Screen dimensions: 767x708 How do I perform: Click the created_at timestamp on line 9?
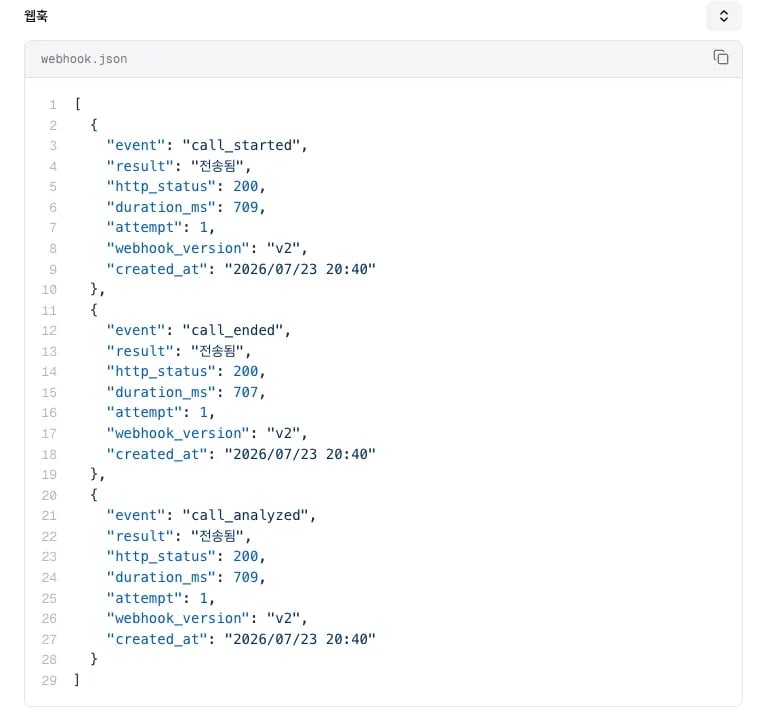pyautogui.click(x=300, y=269)
